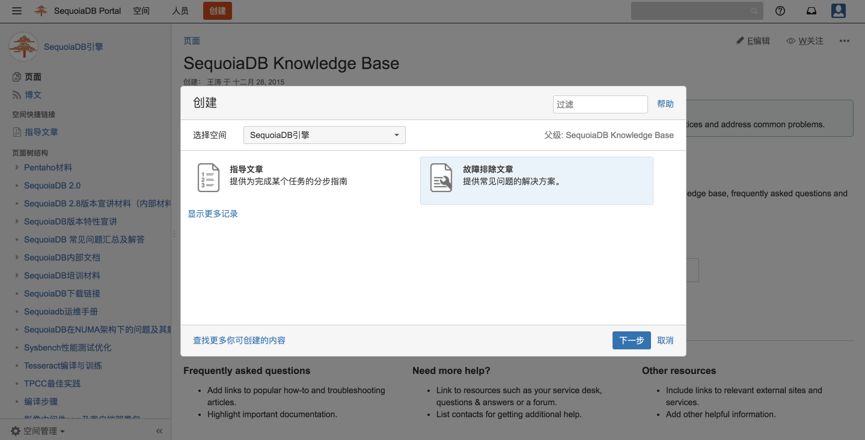Expand the SequoiaDB内部文档 tree item
Image resolution: width=865 pixels, height=440 pixels.
tap(17, 257)
